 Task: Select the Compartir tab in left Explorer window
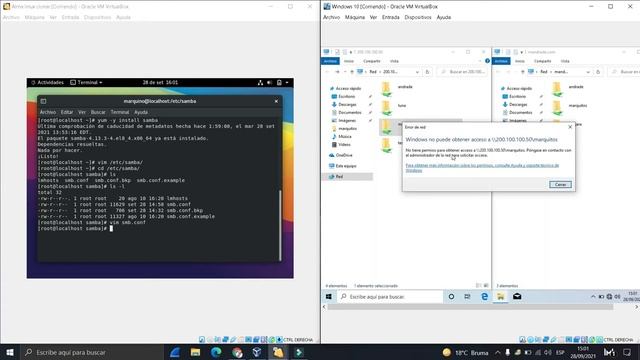click(371, 61)
